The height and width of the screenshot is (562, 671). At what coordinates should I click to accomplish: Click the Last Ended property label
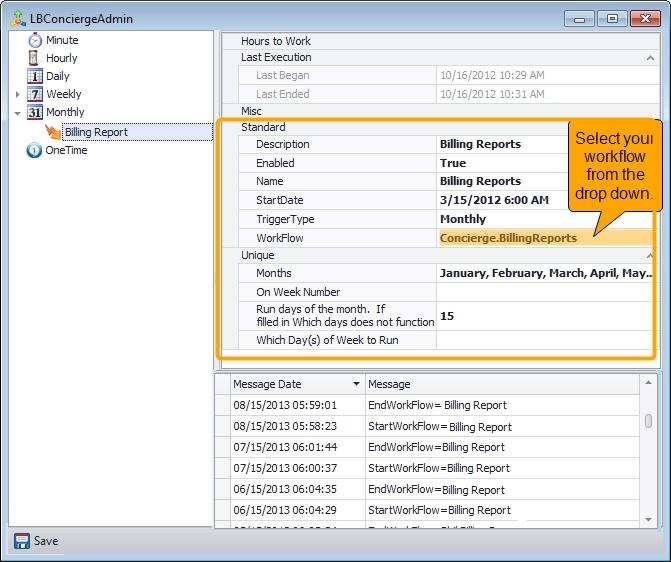pos(282,94)
